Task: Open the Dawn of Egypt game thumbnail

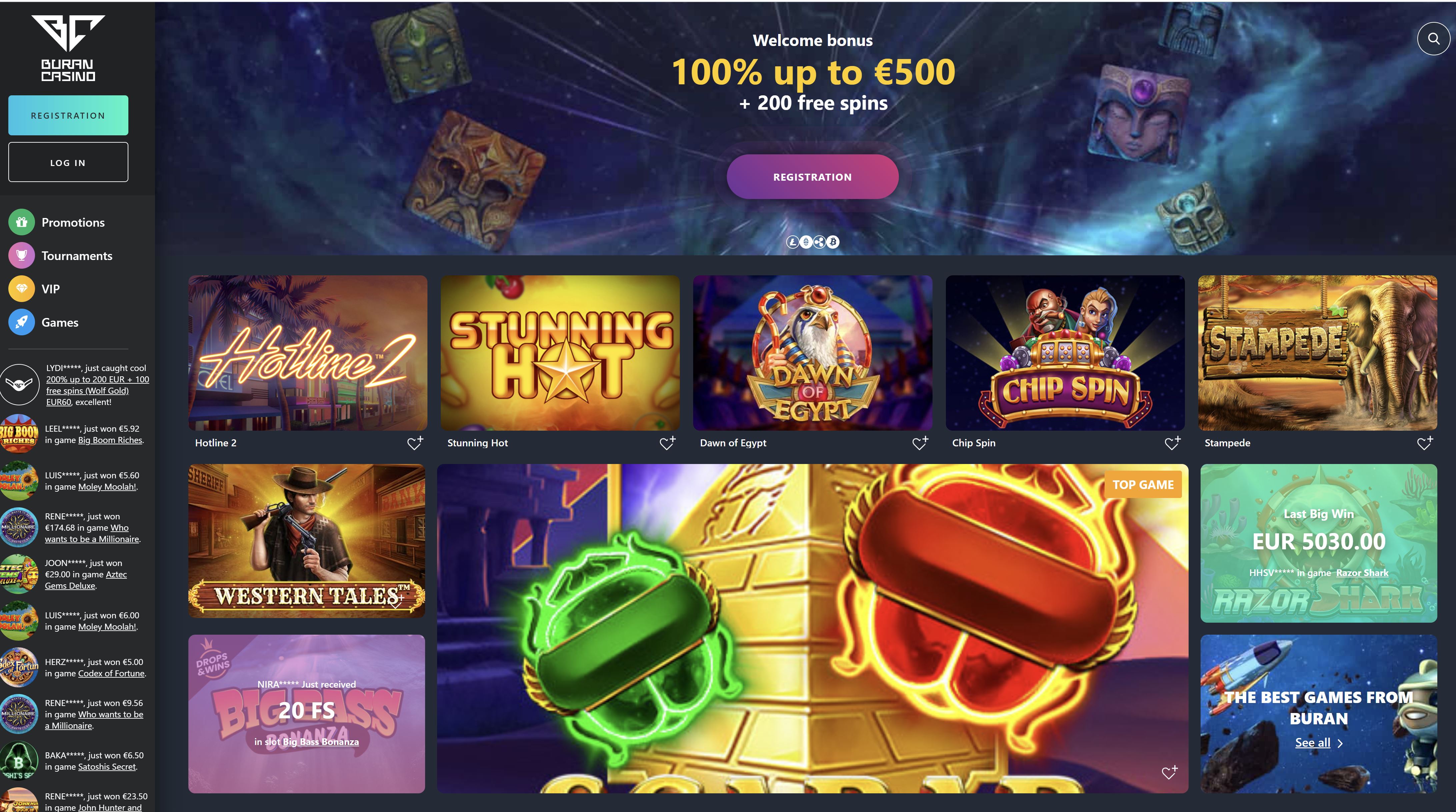Action: 812,353
